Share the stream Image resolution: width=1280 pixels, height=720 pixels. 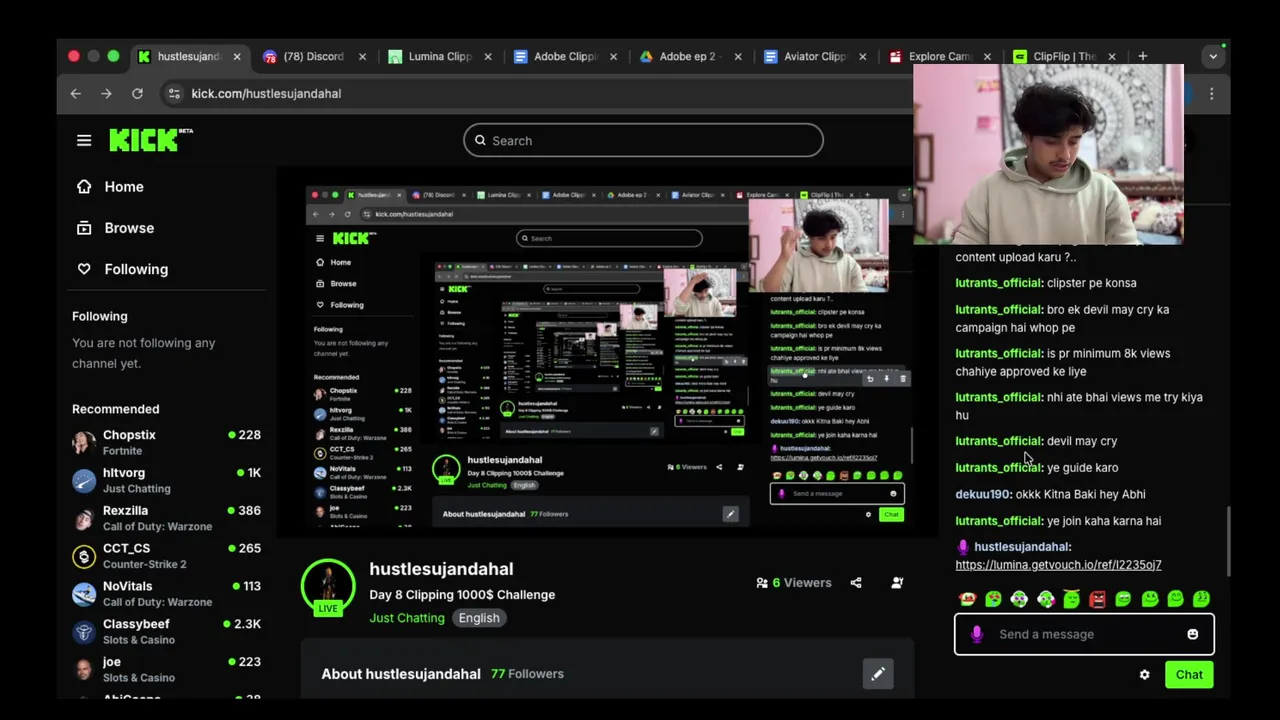click(856, 582)
